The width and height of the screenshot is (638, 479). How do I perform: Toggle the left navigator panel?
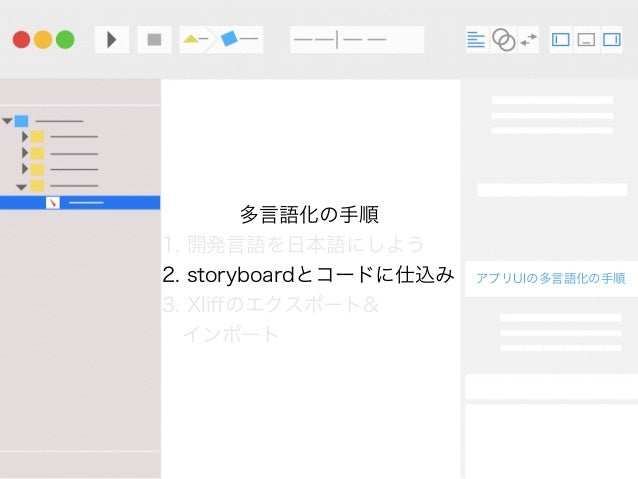[561, 39]
